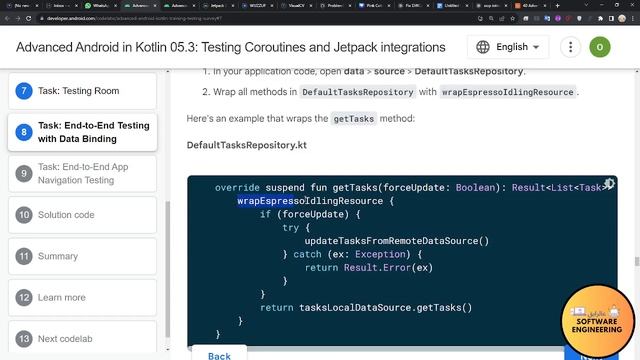This screenshot has height=360, width=640.
Task: Click the globe language icon
Action: (x=482, y=47)
